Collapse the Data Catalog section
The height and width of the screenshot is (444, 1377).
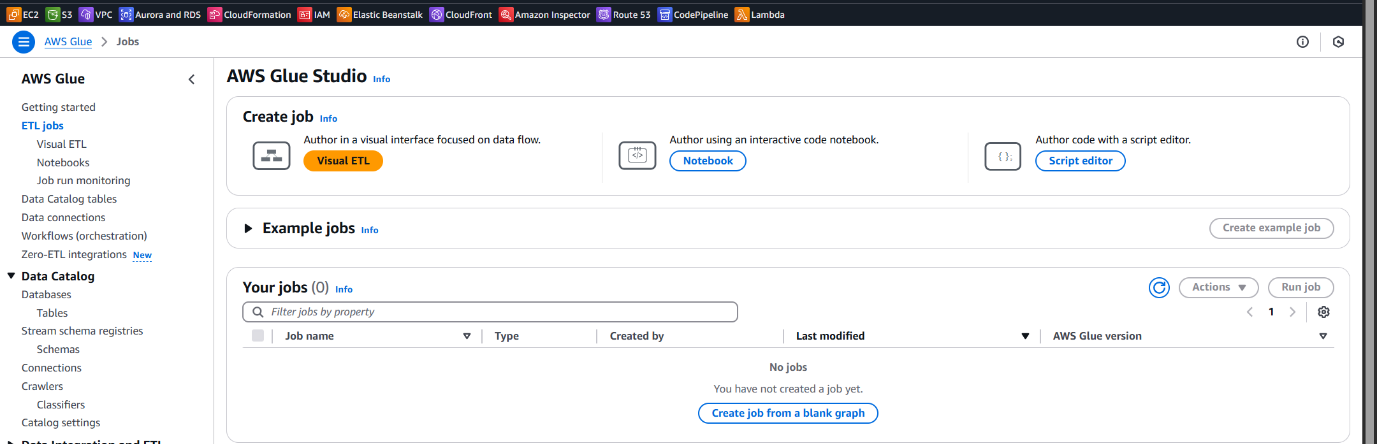tap(11, 276)
